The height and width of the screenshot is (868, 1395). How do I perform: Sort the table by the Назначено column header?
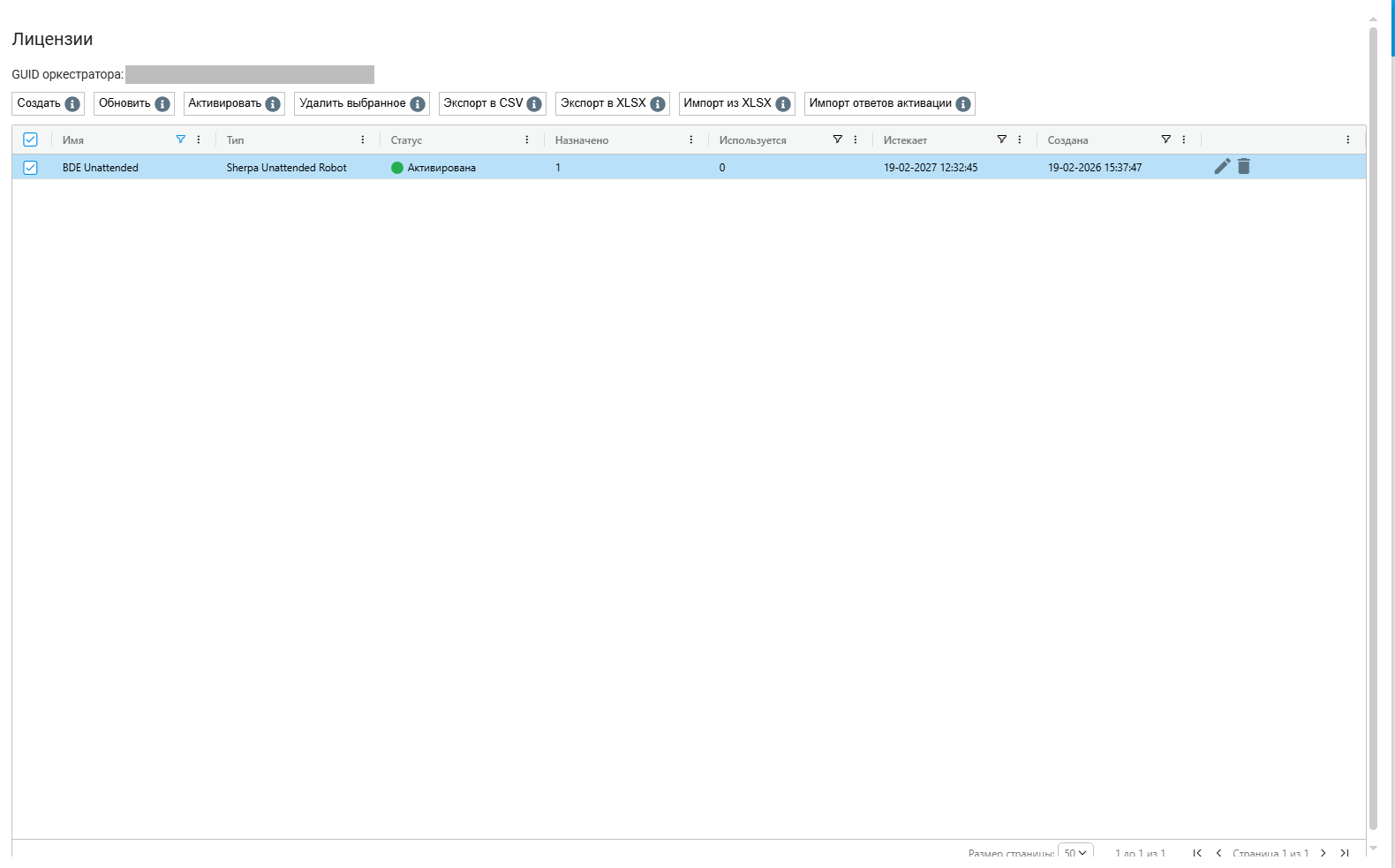(582, 140)
